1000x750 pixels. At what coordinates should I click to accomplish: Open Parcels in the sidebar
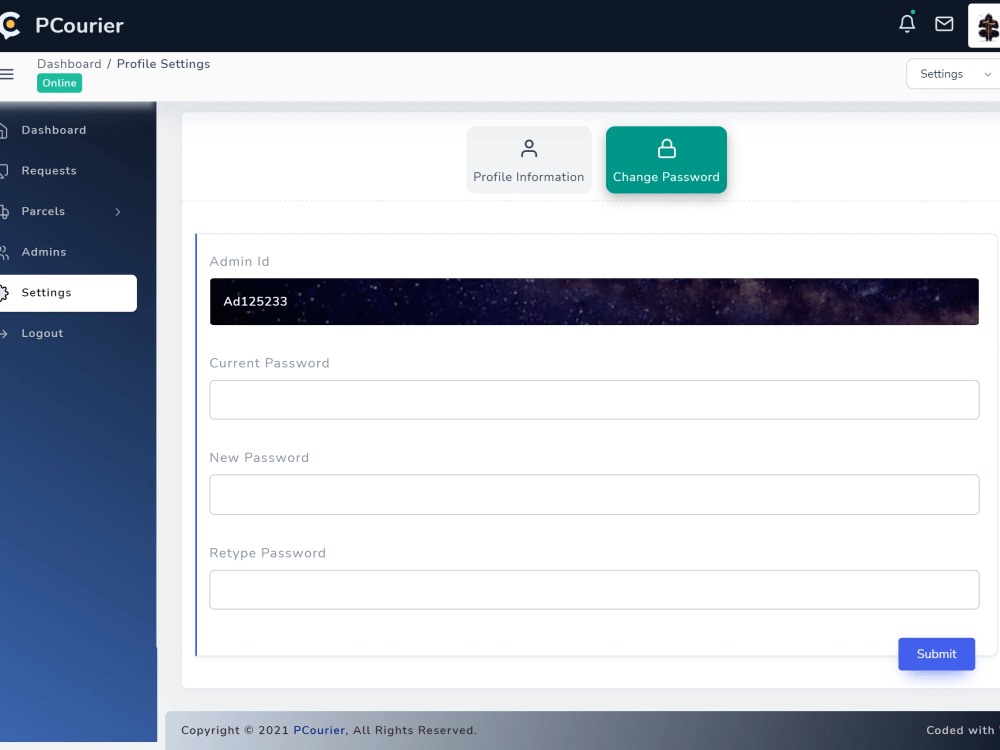tap(43, 212)
